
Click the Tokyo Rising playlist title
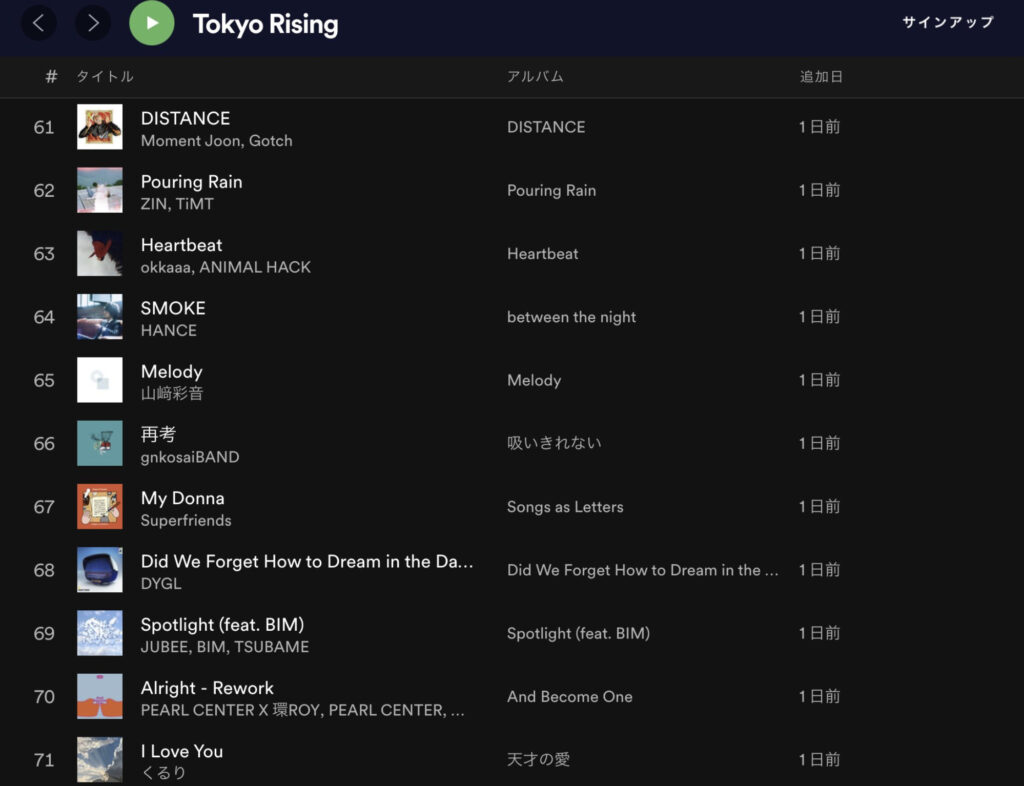coord(265,24)
